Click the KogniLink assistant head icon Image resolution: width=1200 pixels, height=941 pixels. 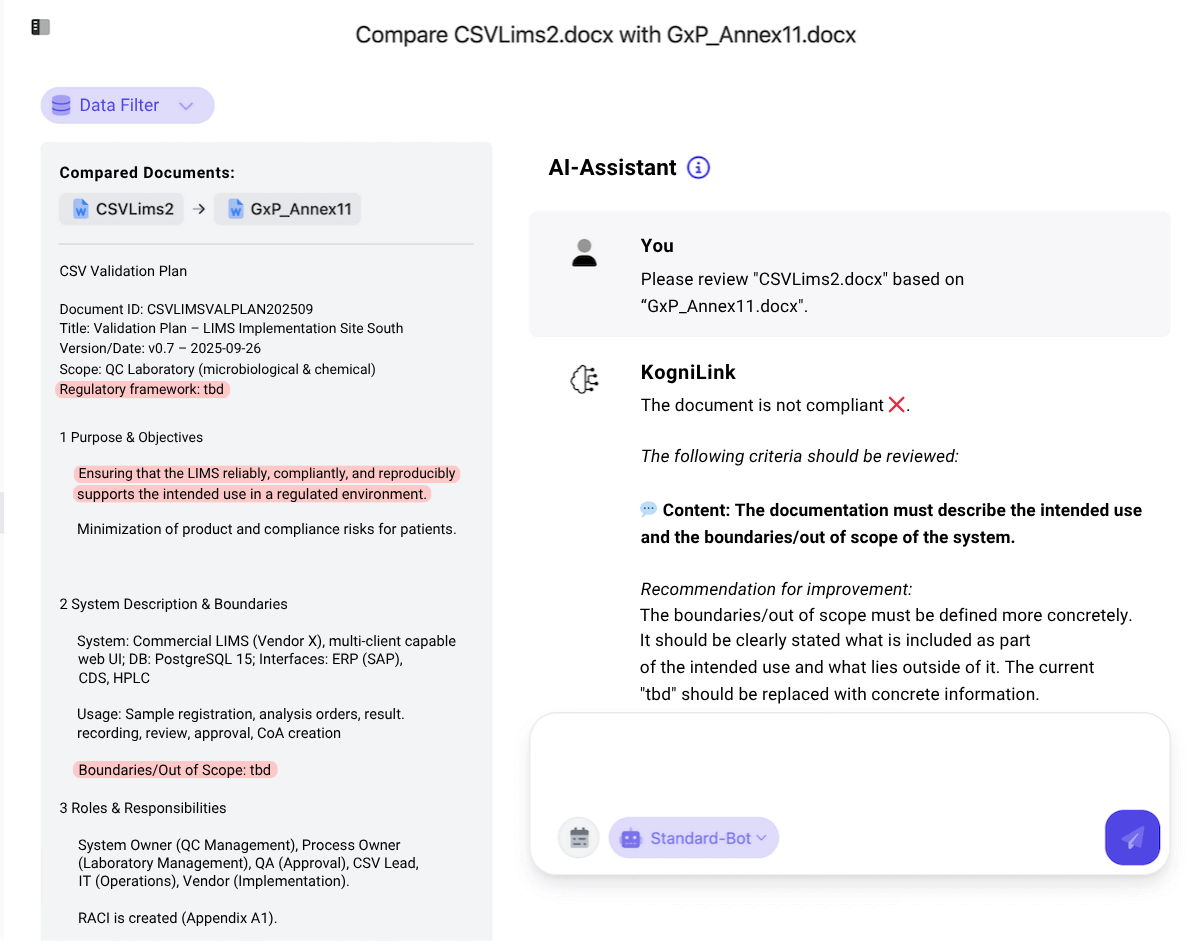pos(583,380)
